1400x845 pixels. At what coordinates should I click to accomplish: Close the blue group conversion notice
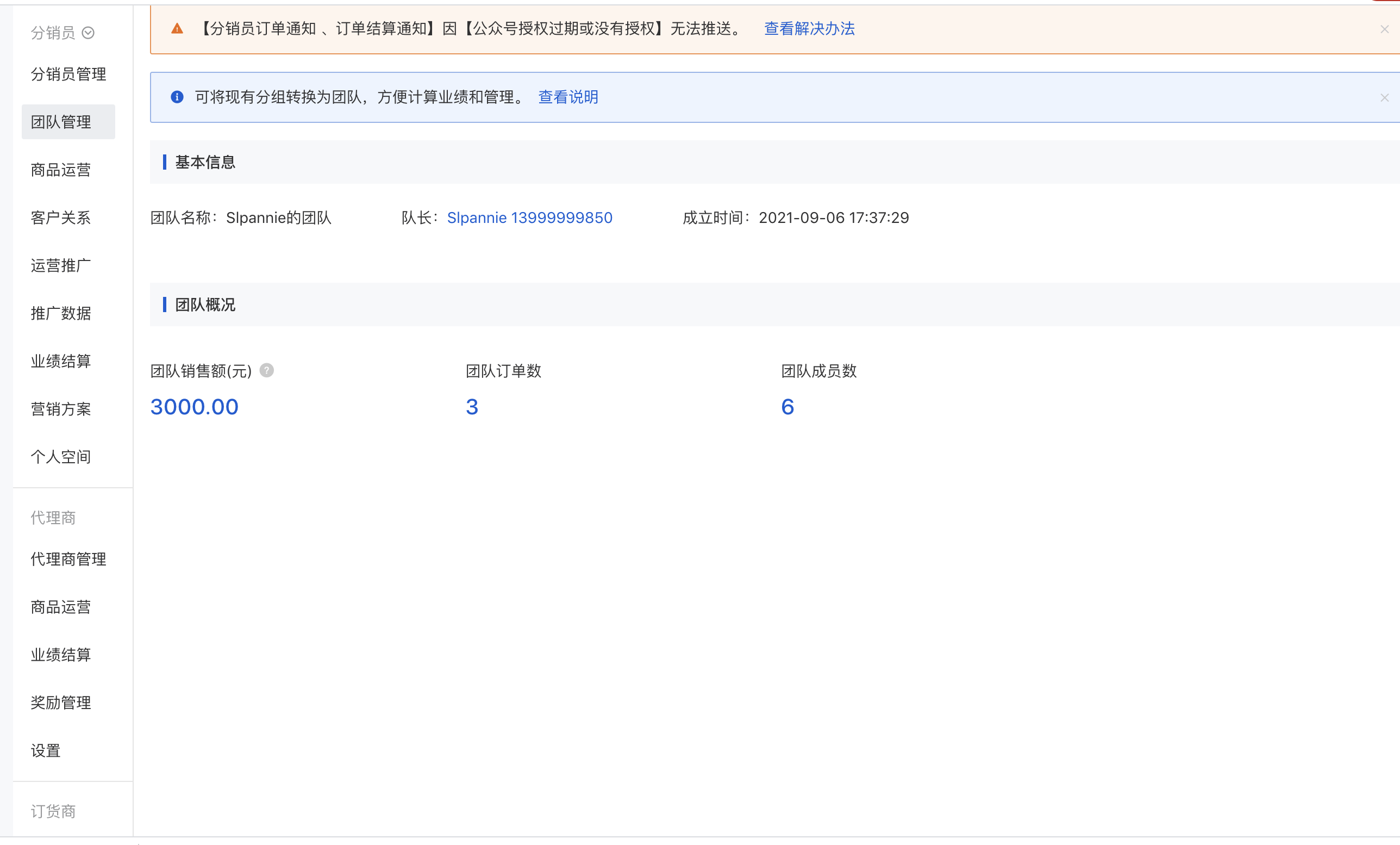[x=1384, y=98]
